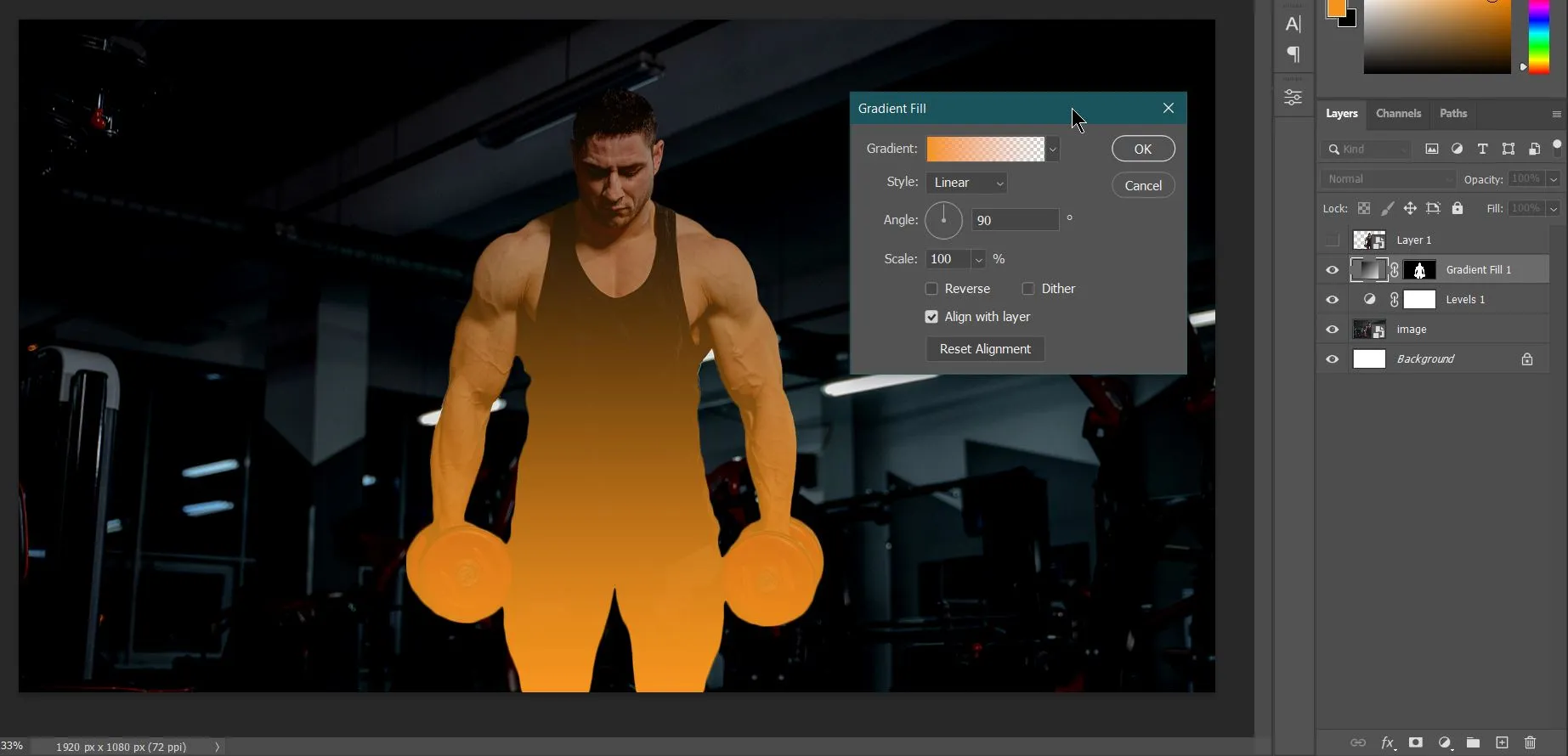Switch to the Paths tab
Image resolution: width=1568 pixels, height=756 pixels.
click(1452, 113)
